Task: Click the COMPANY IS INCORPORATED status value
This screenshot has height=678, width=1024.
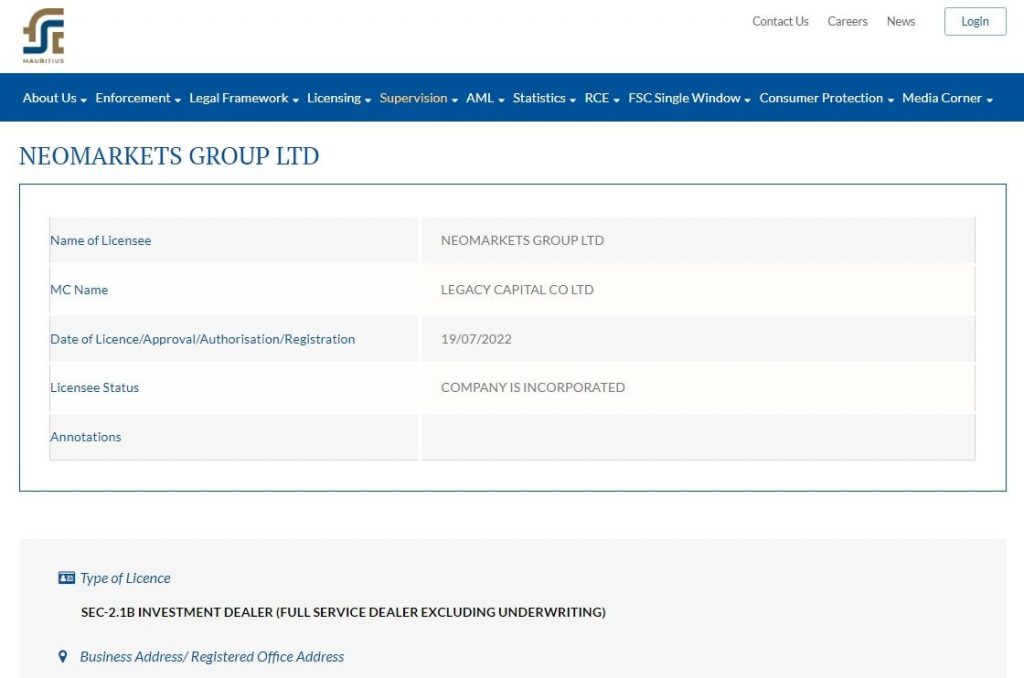Action: click(x=533, y=387)
